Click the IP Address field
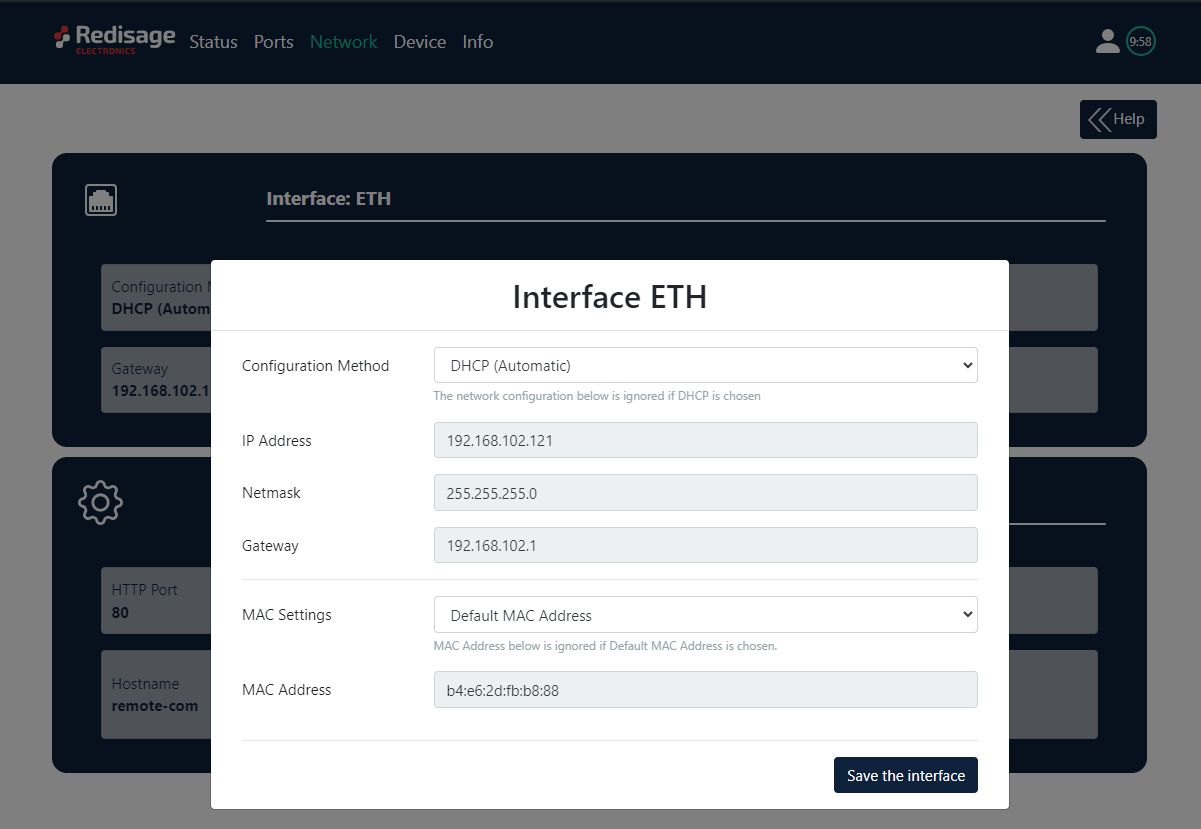Screen dimensions: 1201x829 point(705,440)
